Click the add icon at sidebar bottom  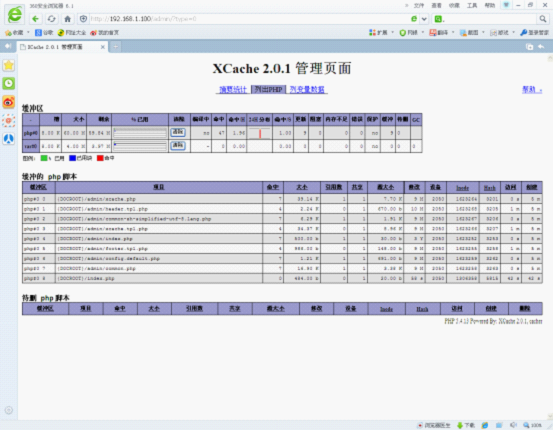coord(9,410)
